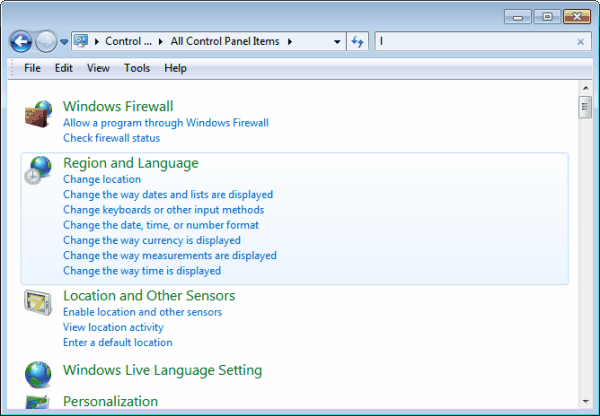Click Enter a default location

click(x=117, y=343)
